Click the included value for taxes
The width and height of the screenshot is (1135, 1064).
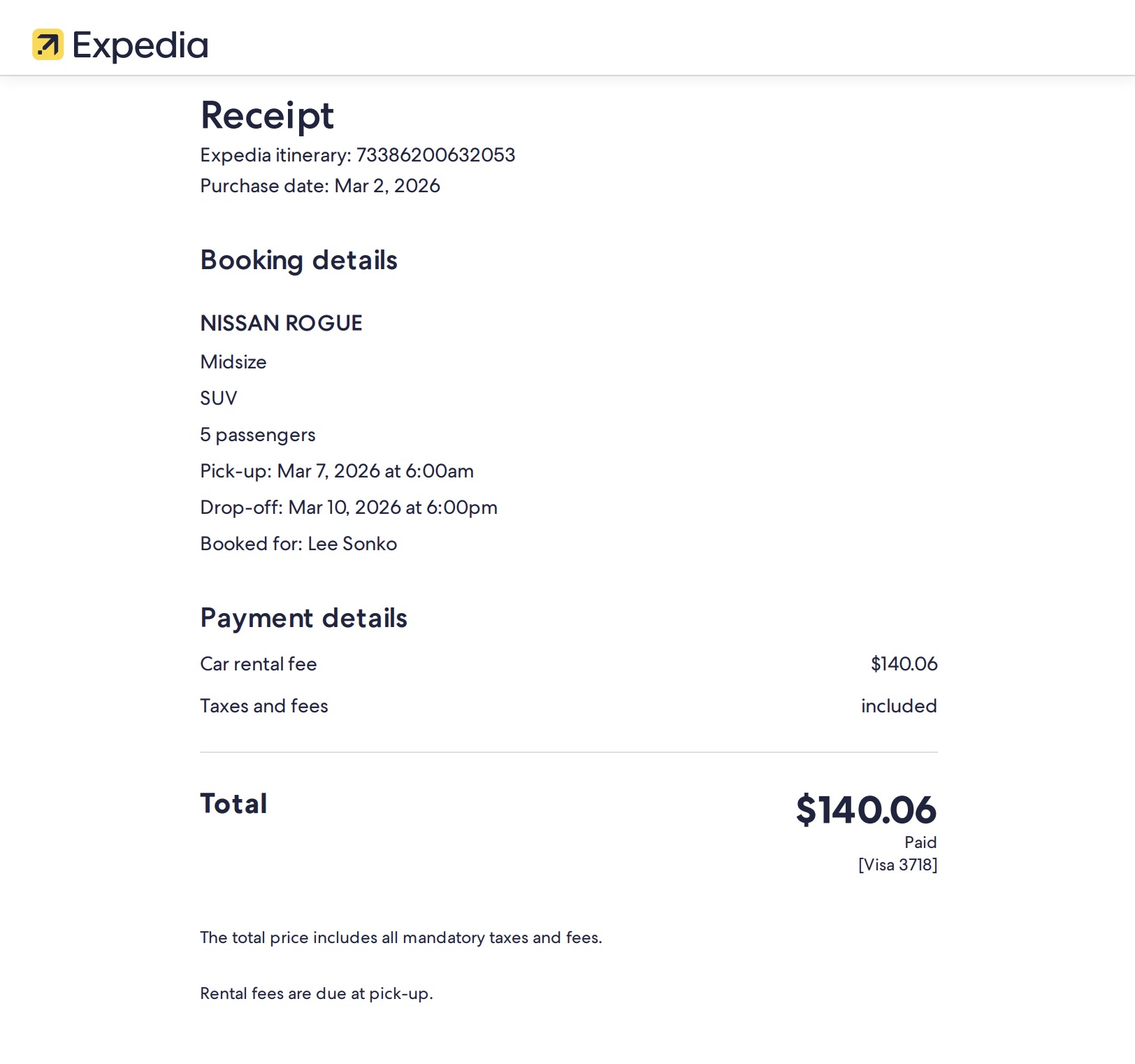pyautogui.click(x=899, y=706)
